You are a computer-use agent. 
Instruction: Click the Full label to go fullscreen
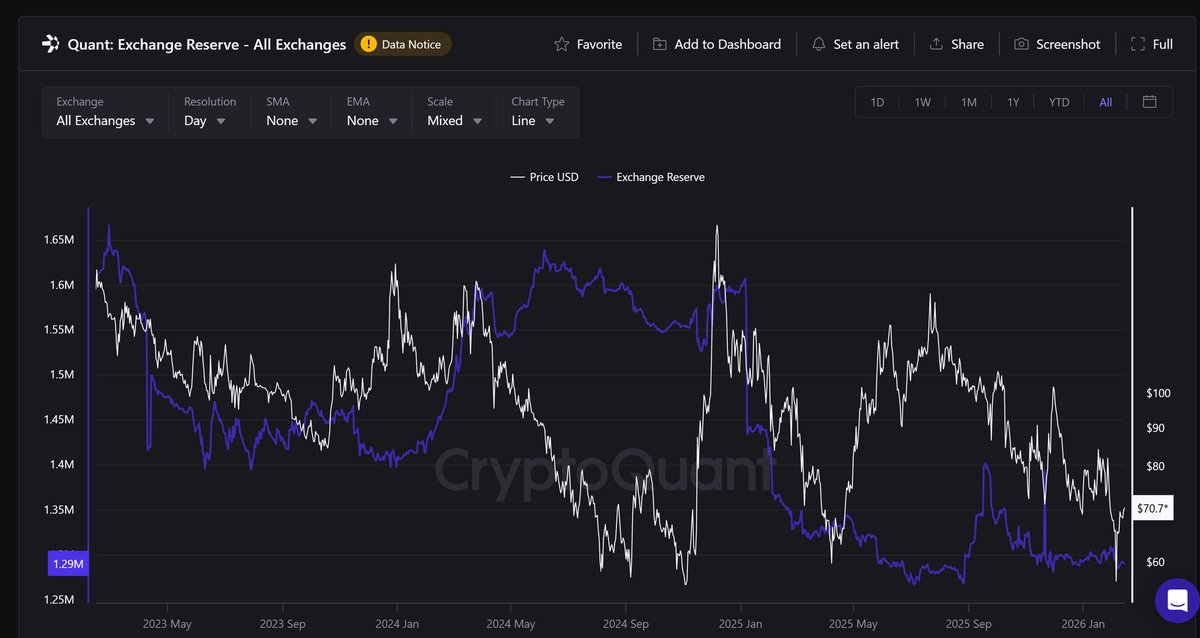coord(1163,44)
